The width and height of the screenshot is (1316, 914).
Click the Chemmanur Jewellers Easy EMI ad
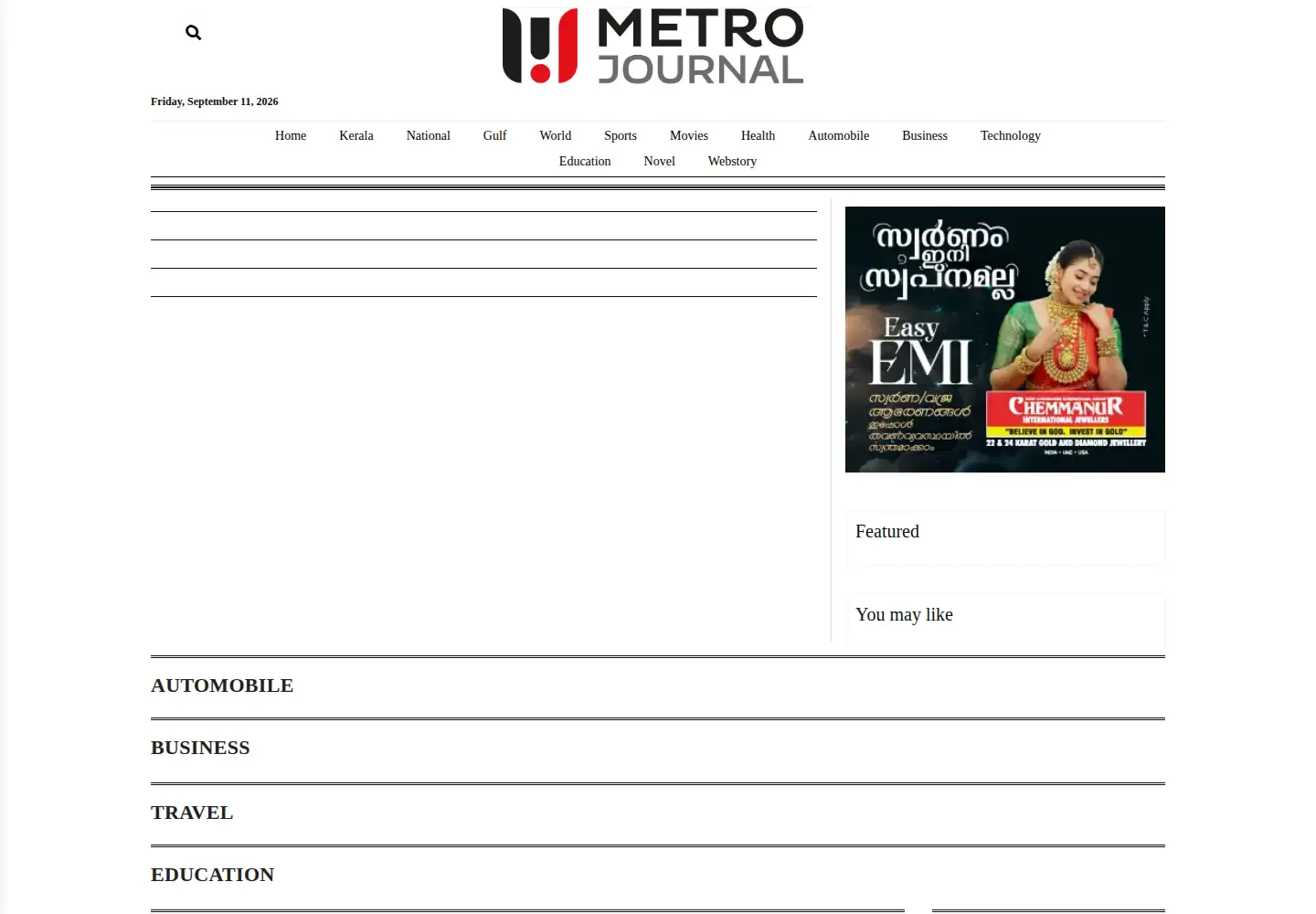click(1005, 339)
